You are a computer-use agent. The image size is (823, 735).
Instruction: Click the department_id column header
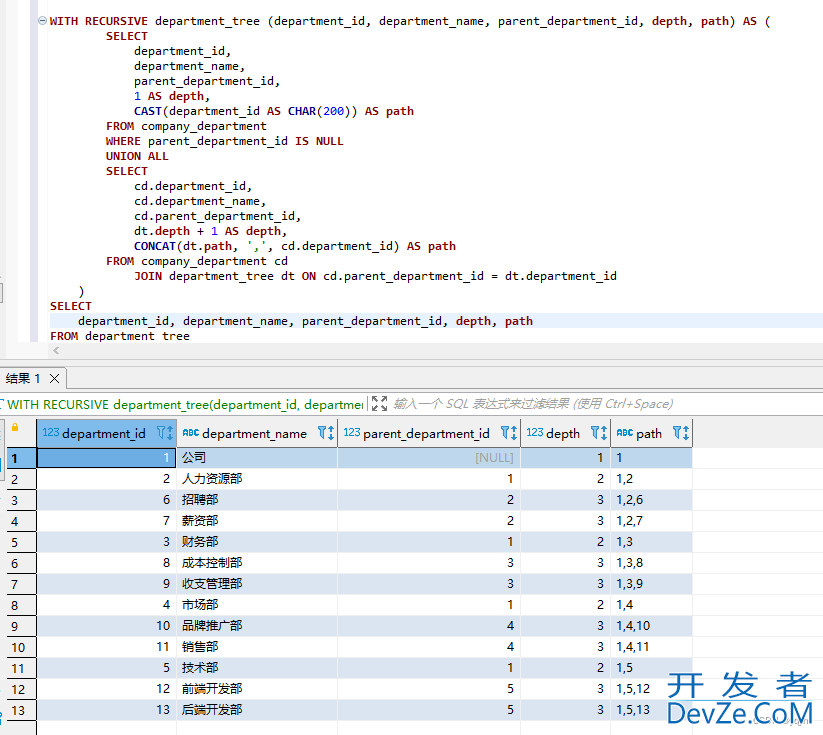(107, 433)
